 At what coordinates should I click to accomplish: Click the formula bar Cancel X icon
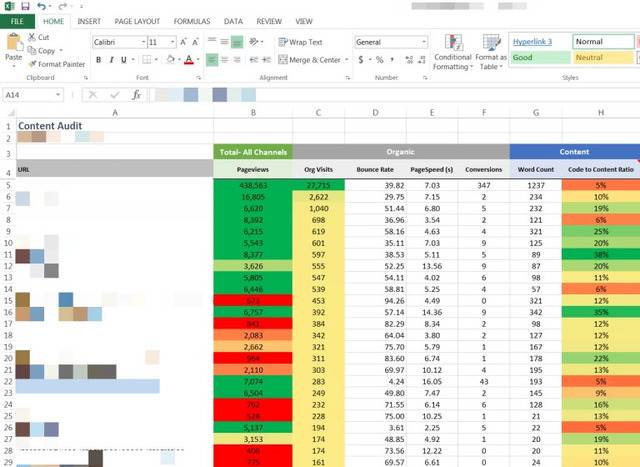click(93, 95)
